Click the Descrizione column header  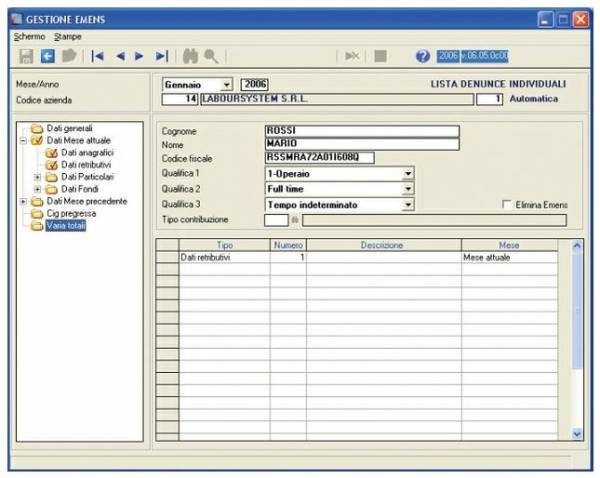click(x=384, y=245)
